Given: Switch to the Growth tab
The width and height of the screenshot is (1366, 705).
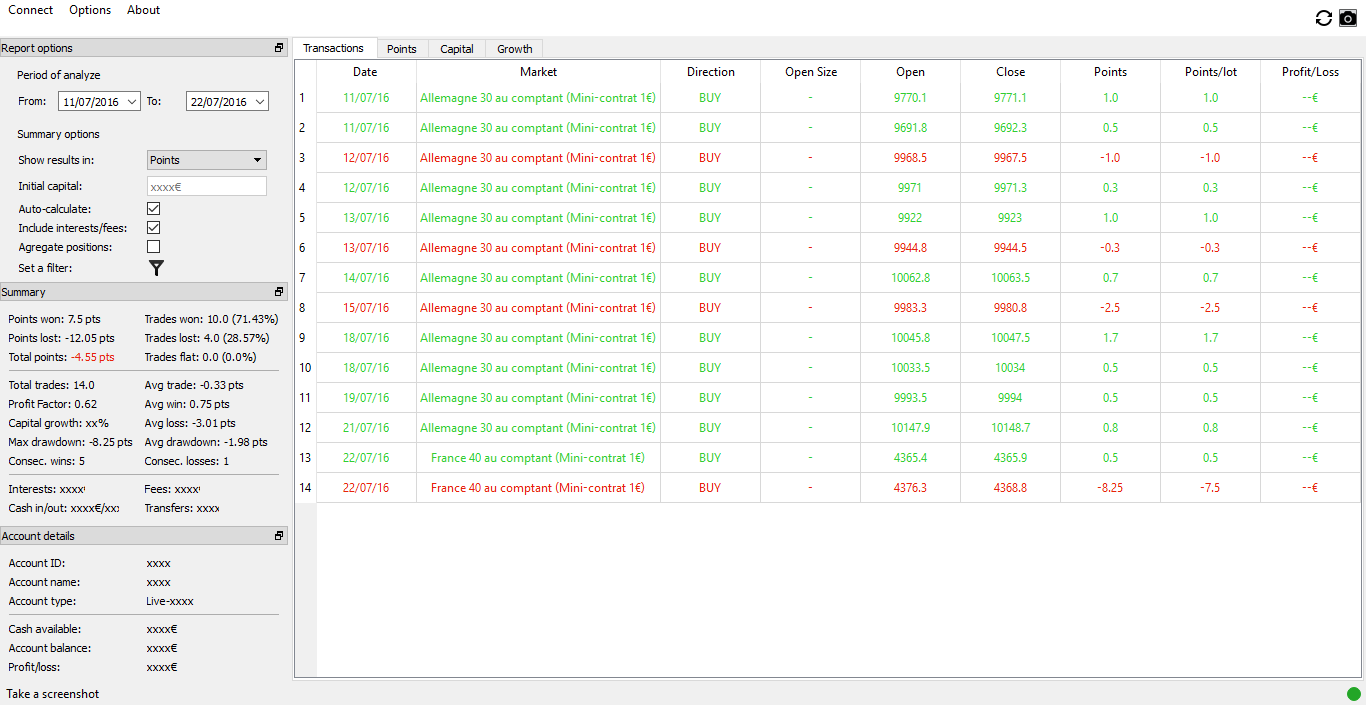Looking at the screenshot, I should [x=515, y=49].
